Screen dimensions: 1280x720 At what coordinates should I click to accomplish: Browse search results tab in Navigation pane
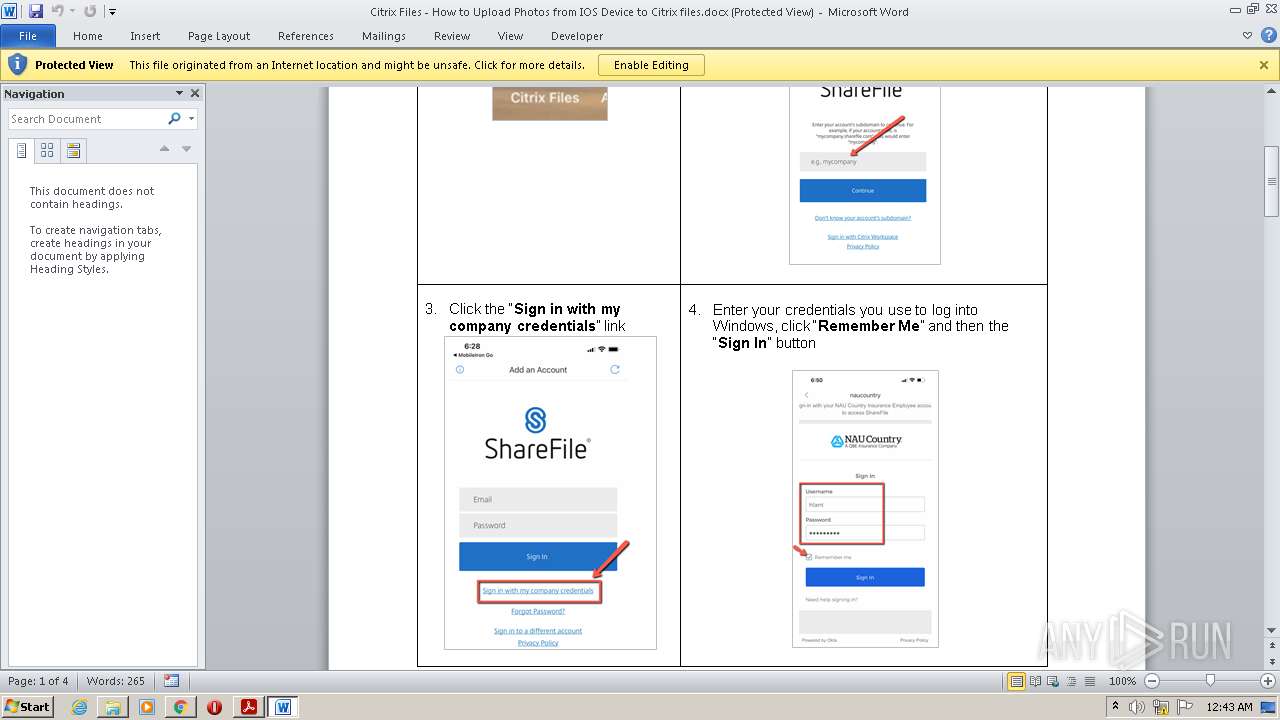[x=73, y=151]
